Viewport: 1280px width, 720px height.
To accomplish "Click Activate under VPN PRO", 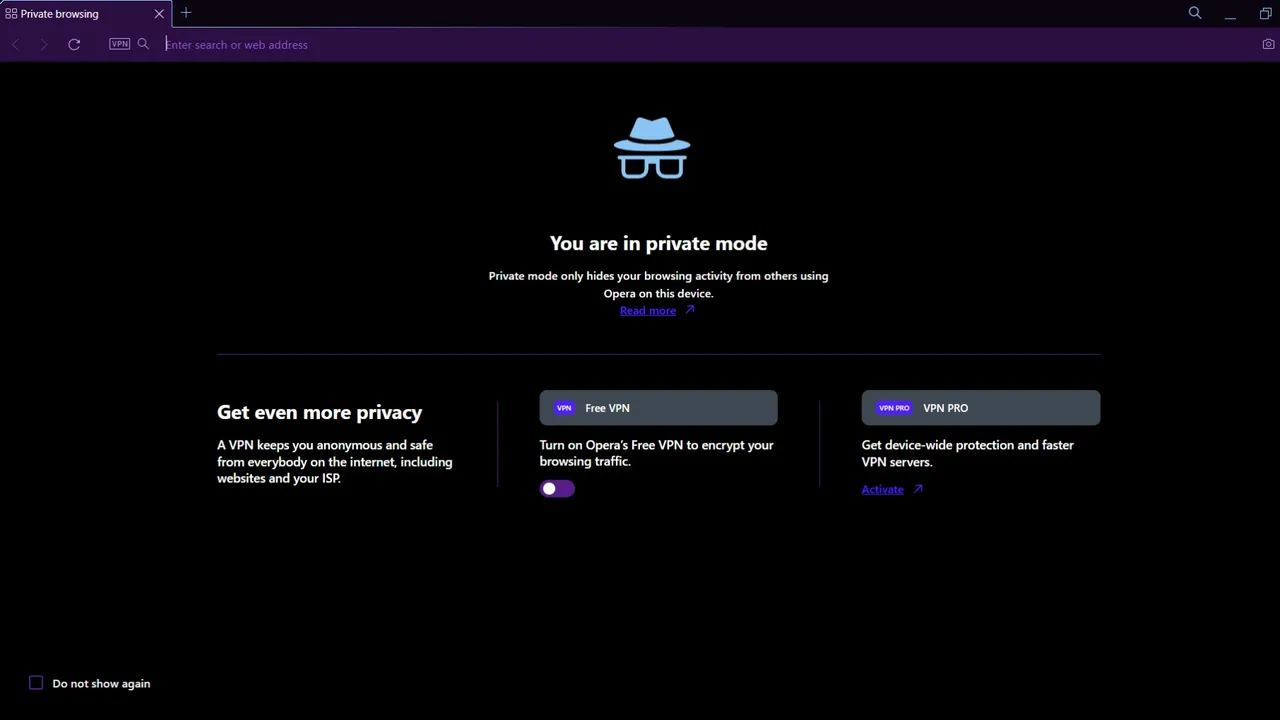I will pos(883,489).
